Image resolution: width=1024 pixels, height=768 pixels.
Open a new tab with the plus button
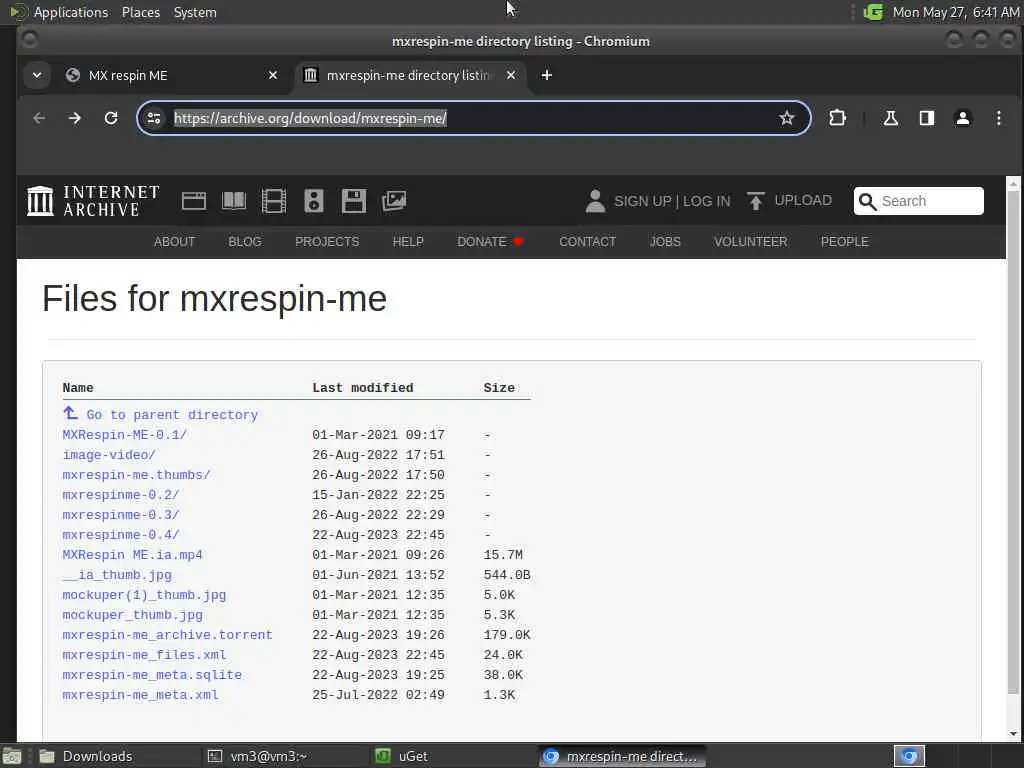click(547, 75)
